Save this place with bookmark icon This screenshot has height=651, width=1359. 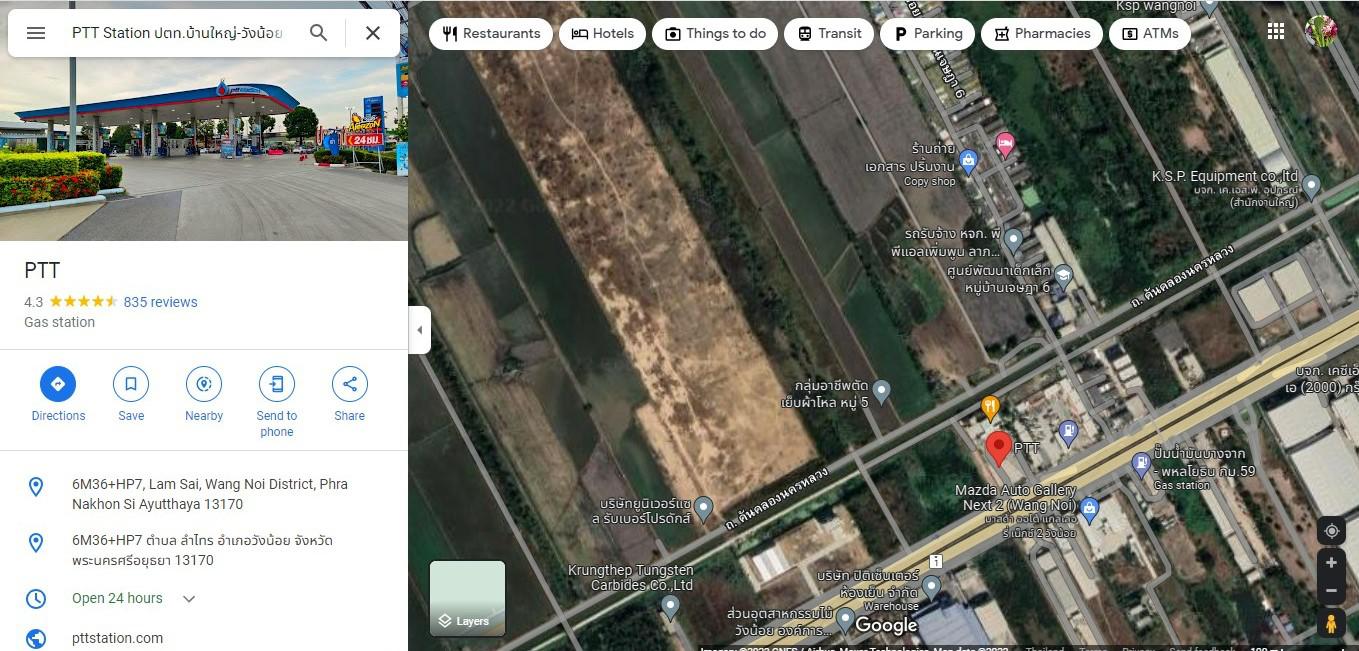(x=131, y=394)
